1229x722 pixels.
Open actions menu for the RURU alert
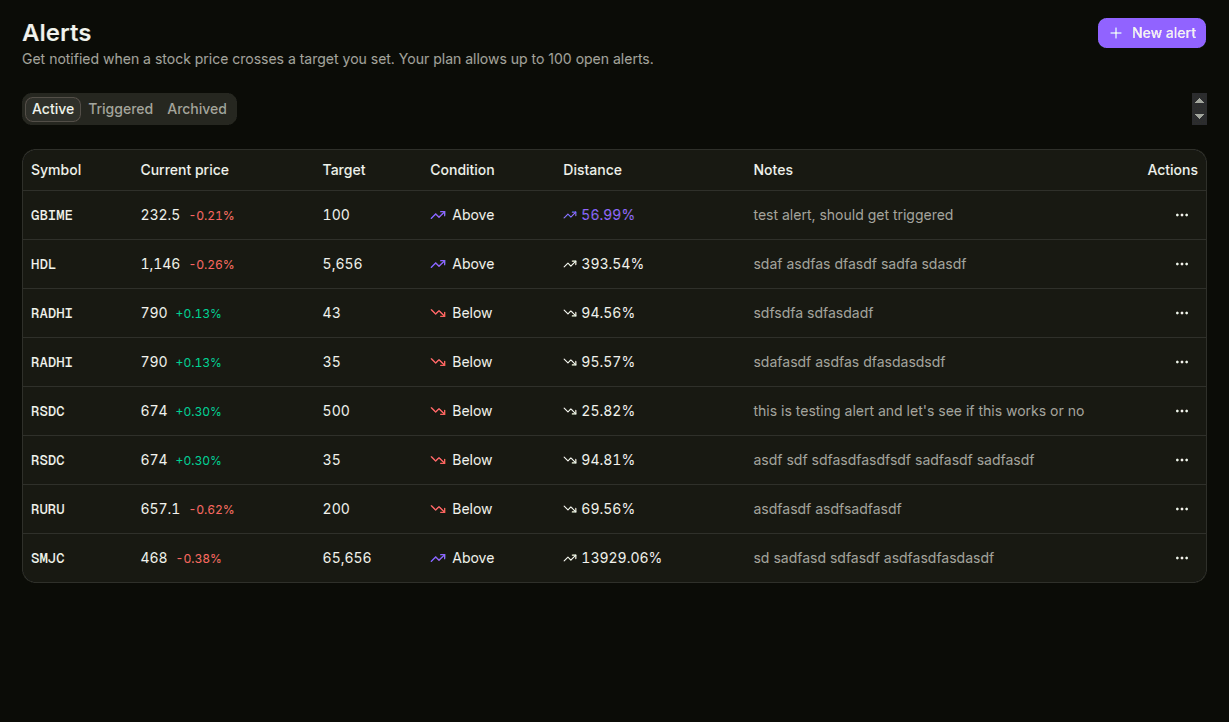click(1182, 509)
